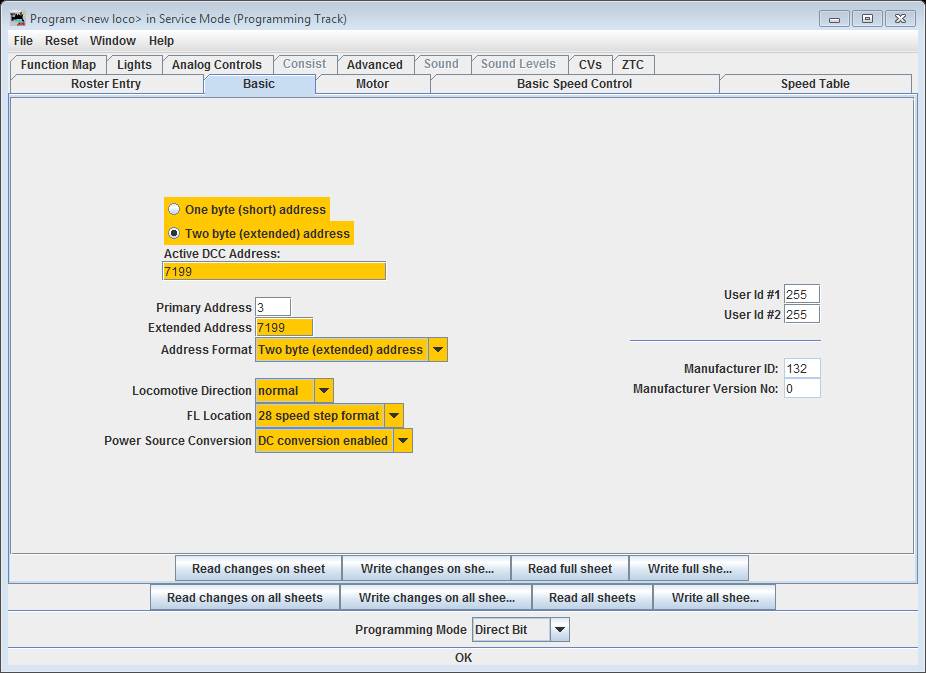Switch to the Function Map tab
This screenshot has width=926, height=673.
(x=58, y=65)
